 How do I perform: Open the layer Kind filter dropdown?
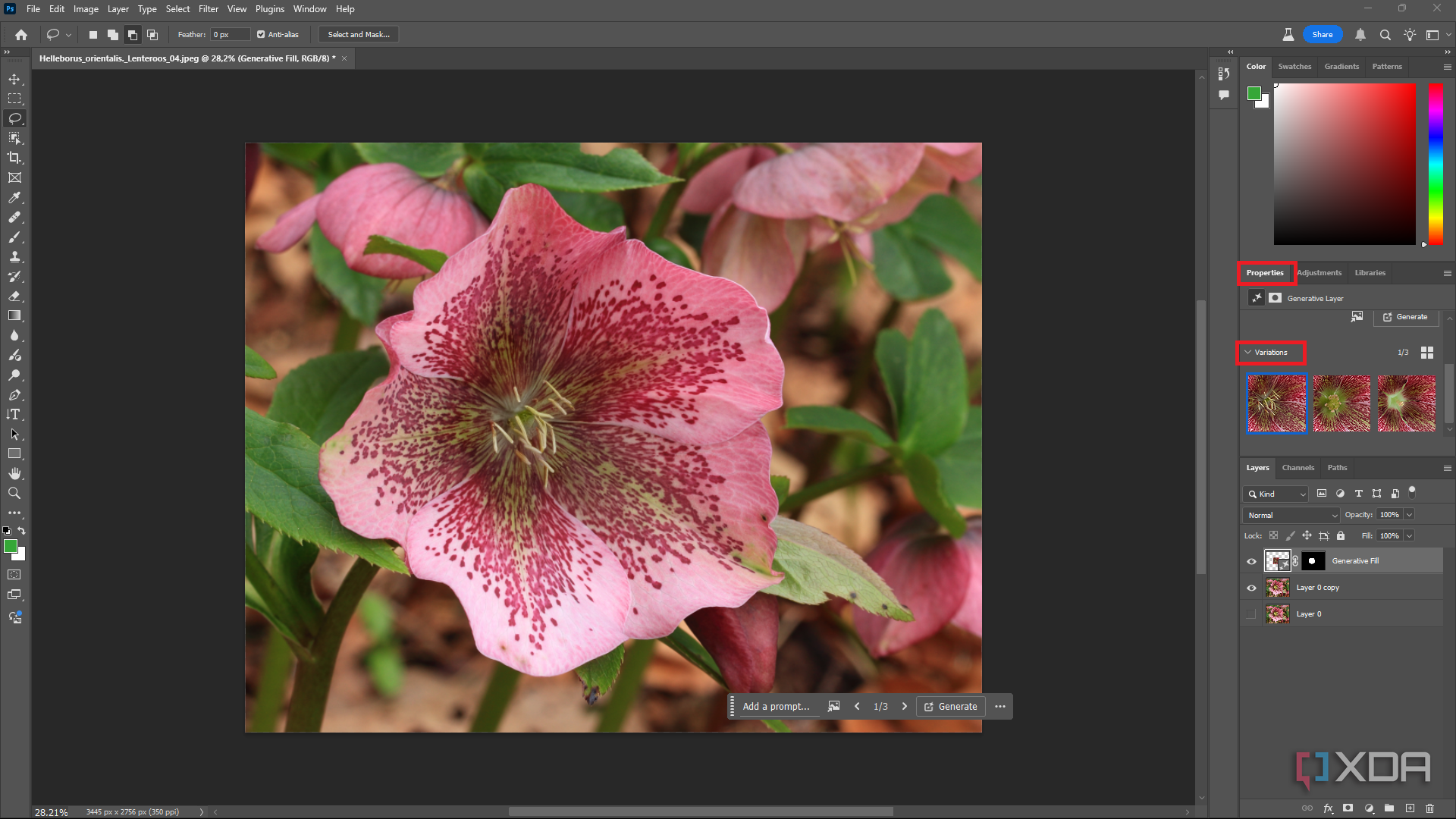(1276, 494)
